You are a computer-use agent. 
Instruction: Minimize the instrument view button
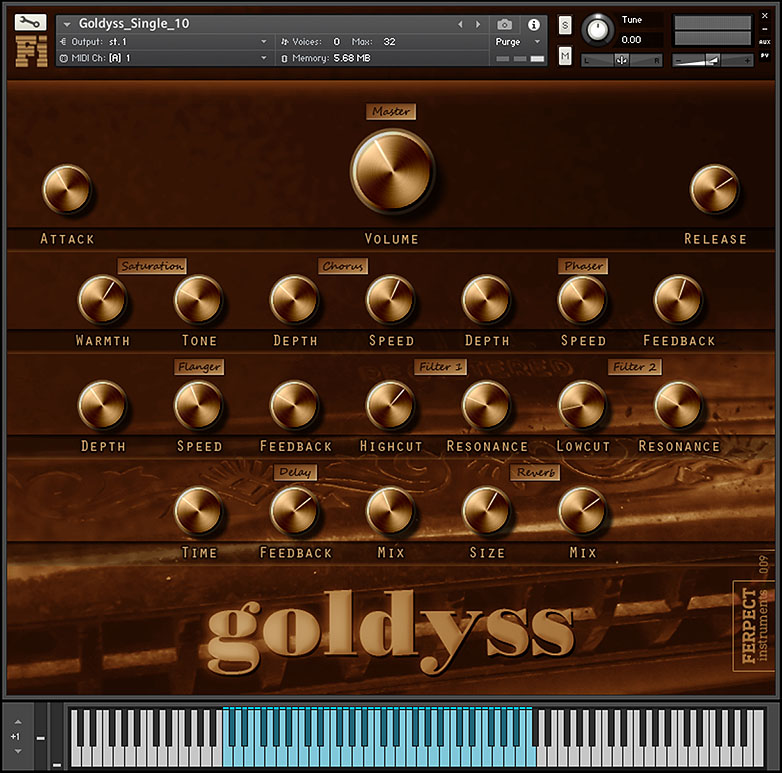click(x=765, y=29)
